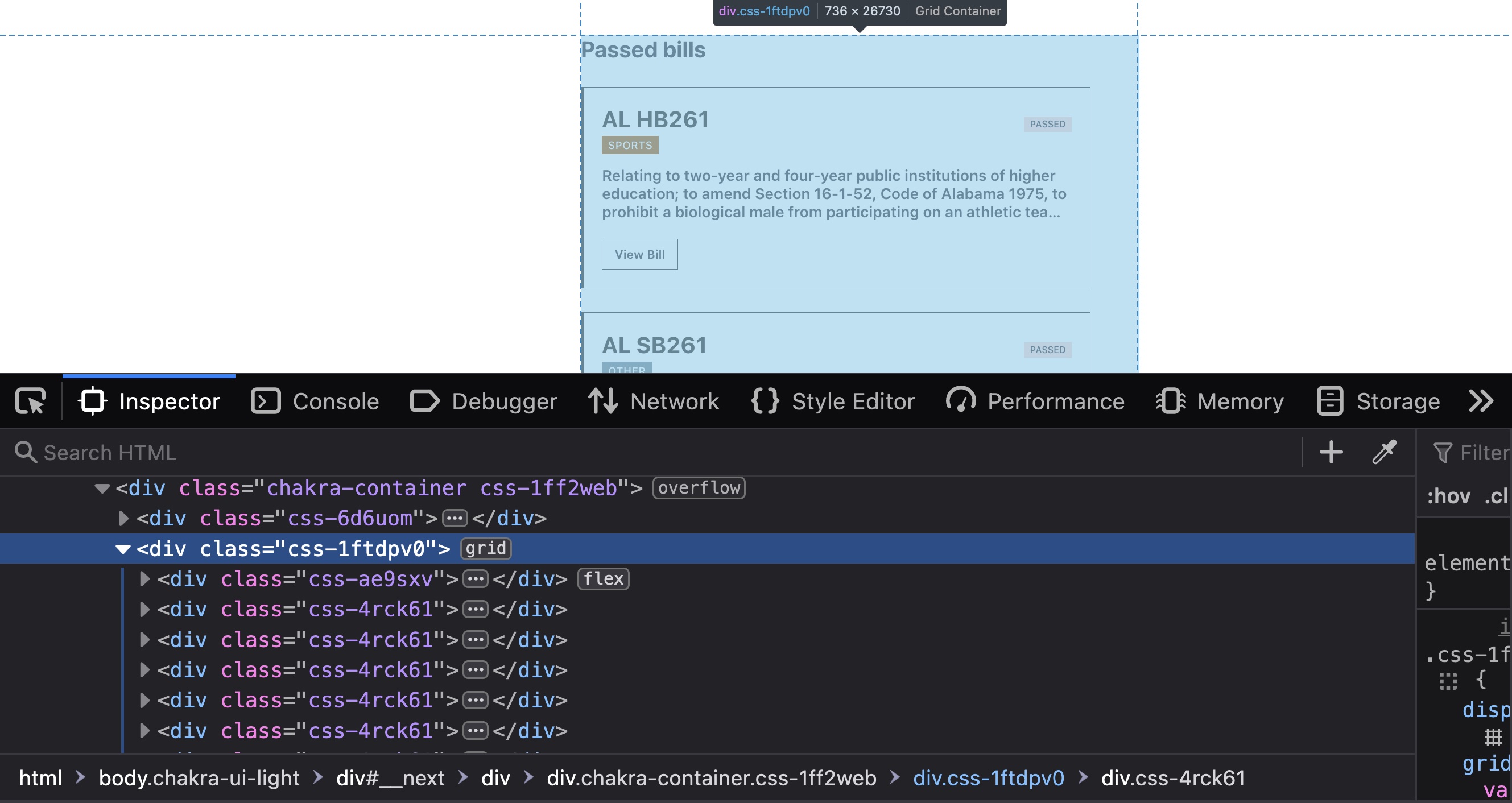
Task: Select body.chakra-ui-light breadcrumb
Action: pos(199,778)
